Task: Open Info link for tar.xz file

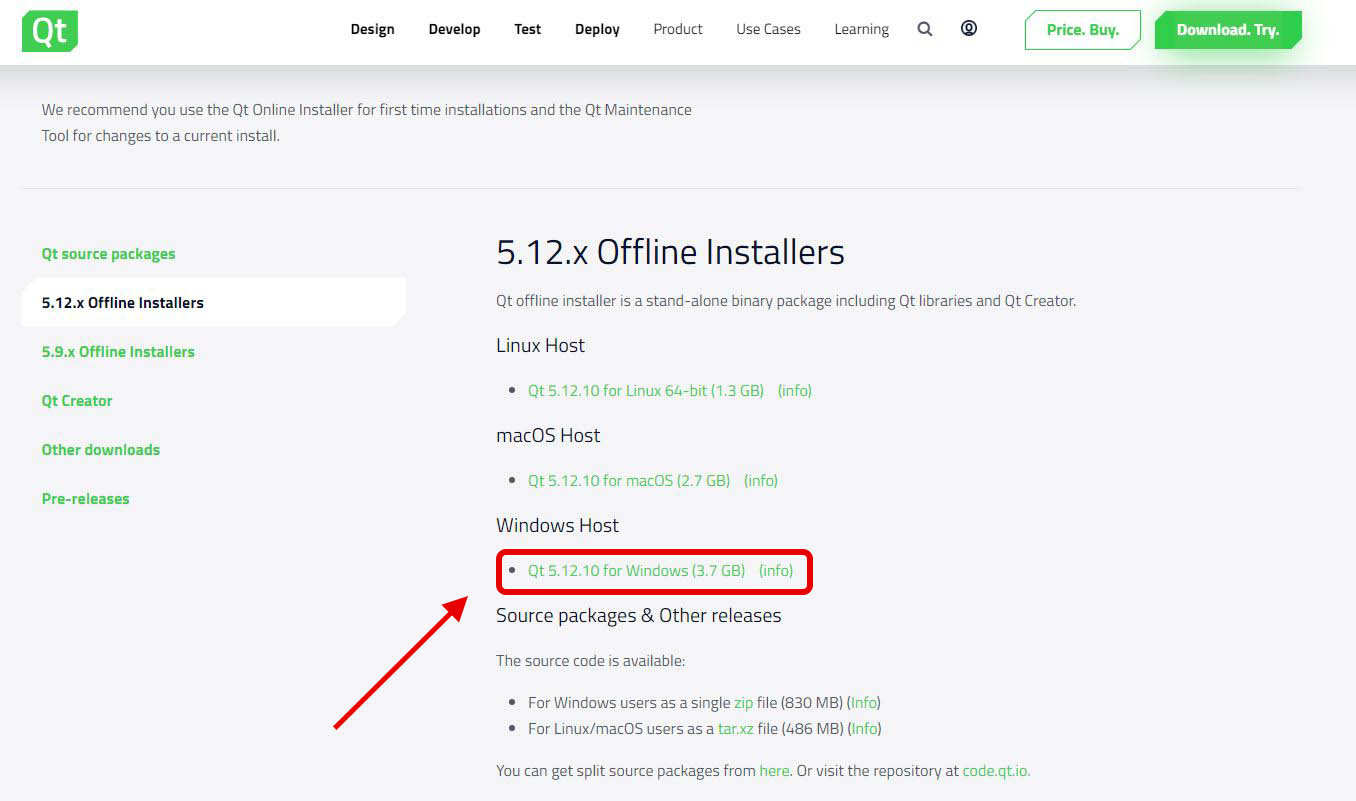Action: 865,729
